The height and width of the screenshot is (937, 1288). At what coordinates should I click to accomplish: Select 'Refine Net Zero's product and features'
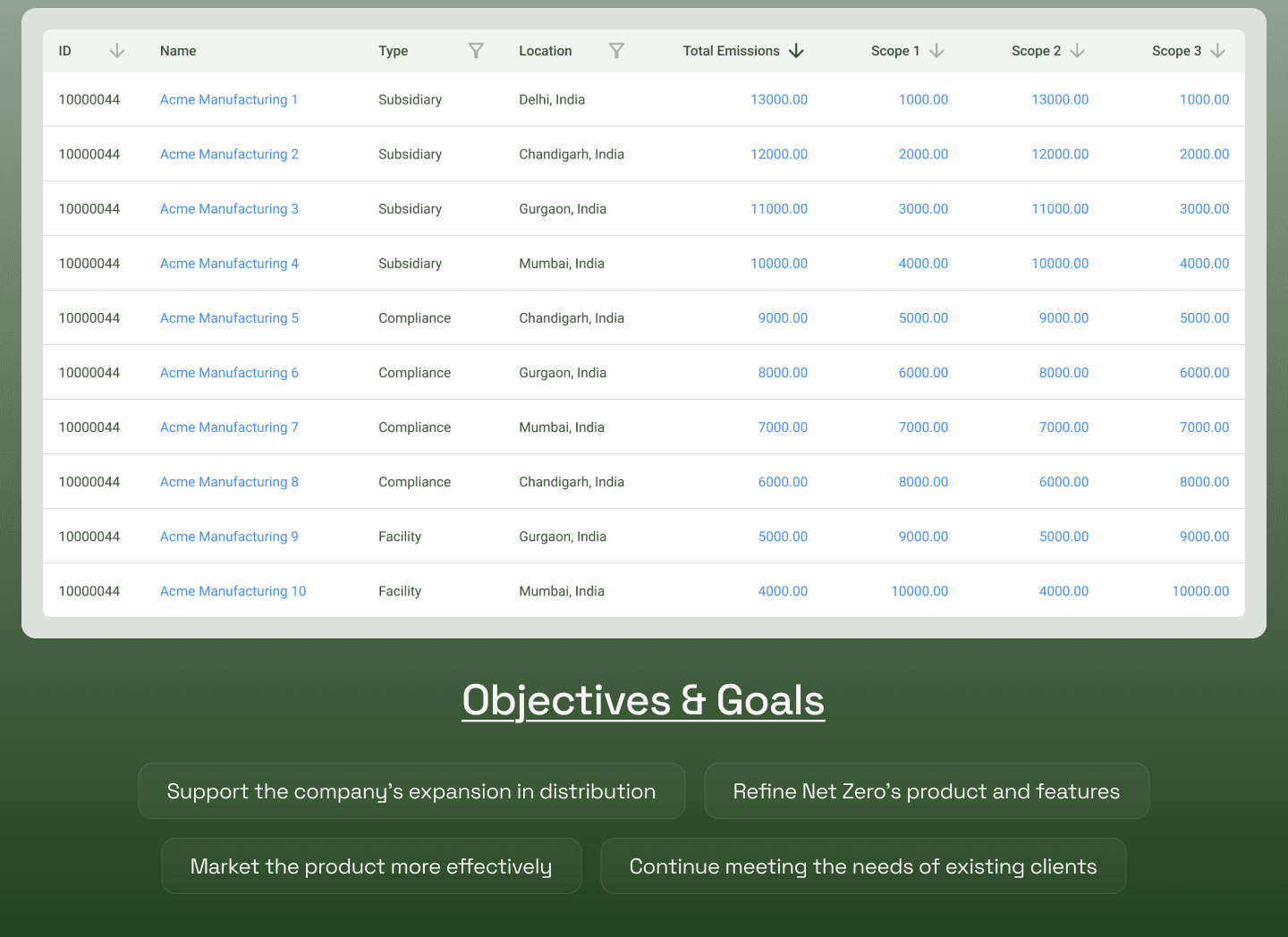pyautogui.click(x=927, y=791)
